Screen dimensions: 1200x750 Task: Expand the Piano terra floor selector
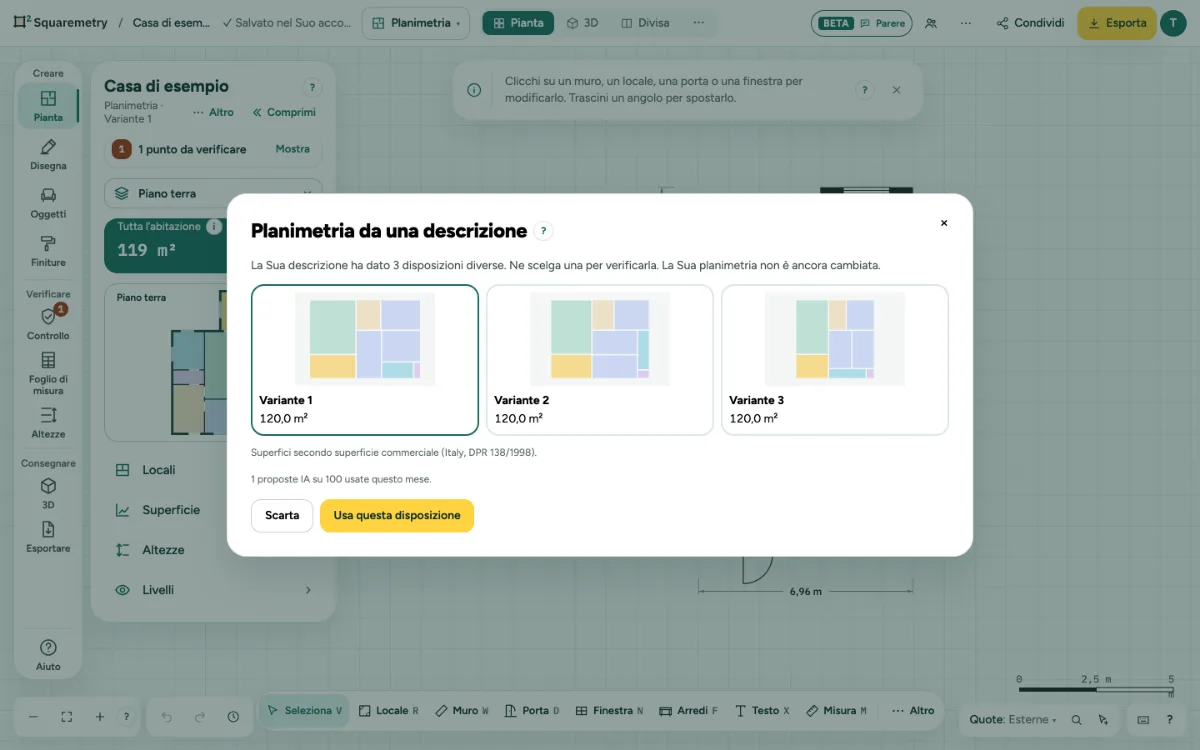click(x=213, y=193)
